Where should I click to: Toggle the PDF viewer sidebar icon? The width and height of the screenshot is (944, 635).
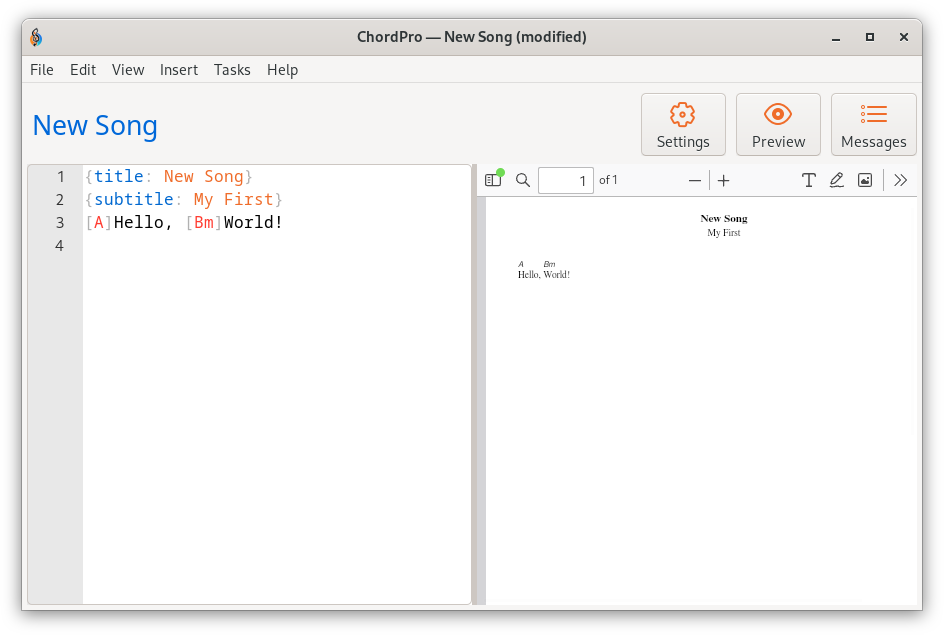[x=493, y=180]
